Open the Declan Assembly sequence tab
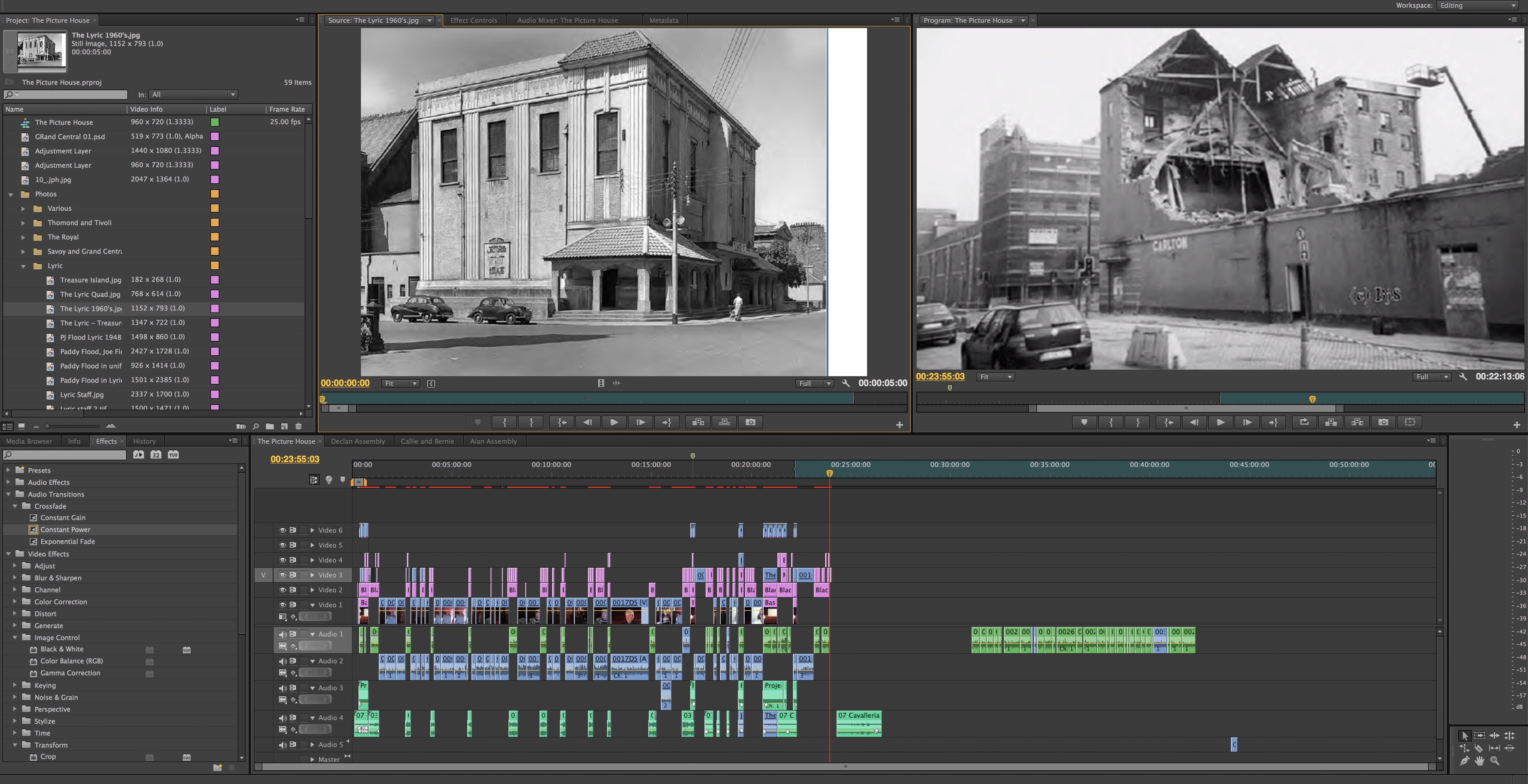The height and width of the screenshot is (784, 1528). (358, 442)
